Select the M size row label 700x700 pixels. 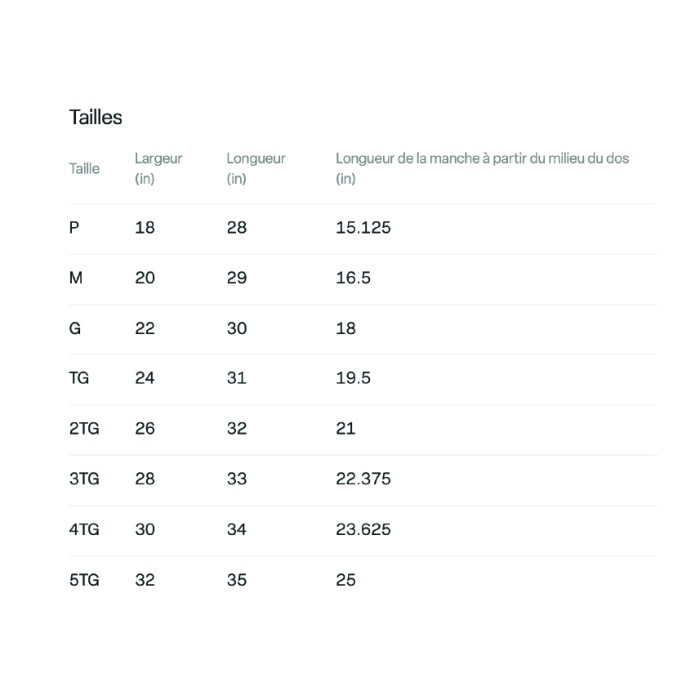click(x=76, y=278)
